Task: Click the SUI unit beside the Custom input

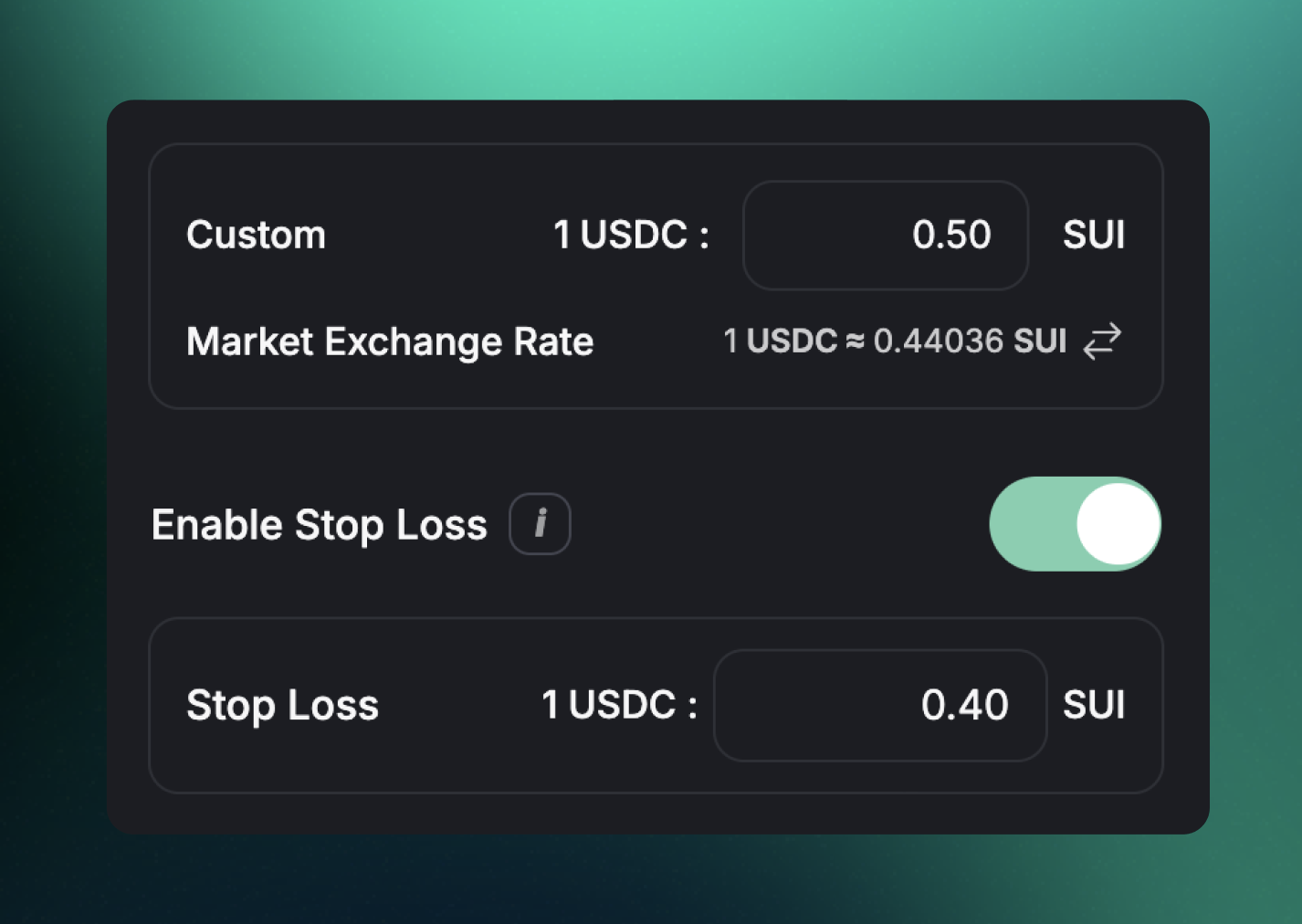Action: (x=1094, y=236)
